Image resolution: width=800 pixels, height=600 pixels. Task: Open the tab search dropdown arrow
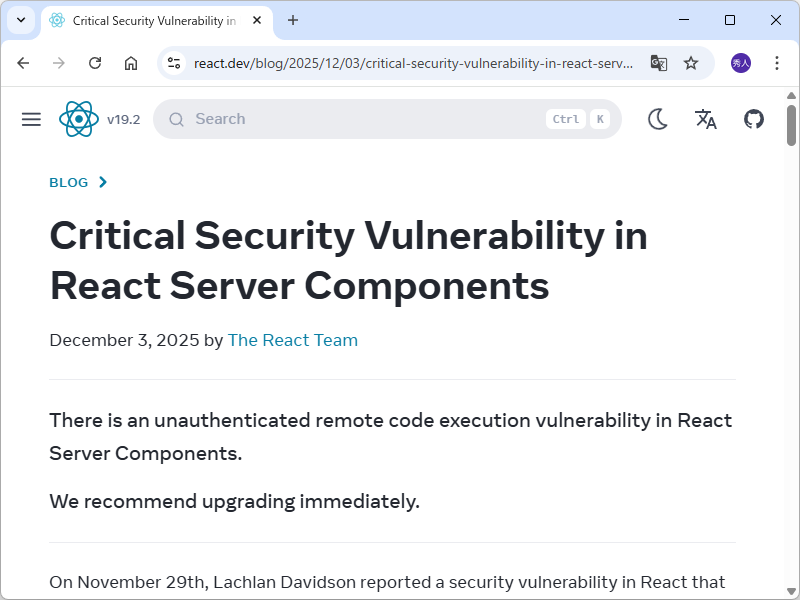pos(20,20)
